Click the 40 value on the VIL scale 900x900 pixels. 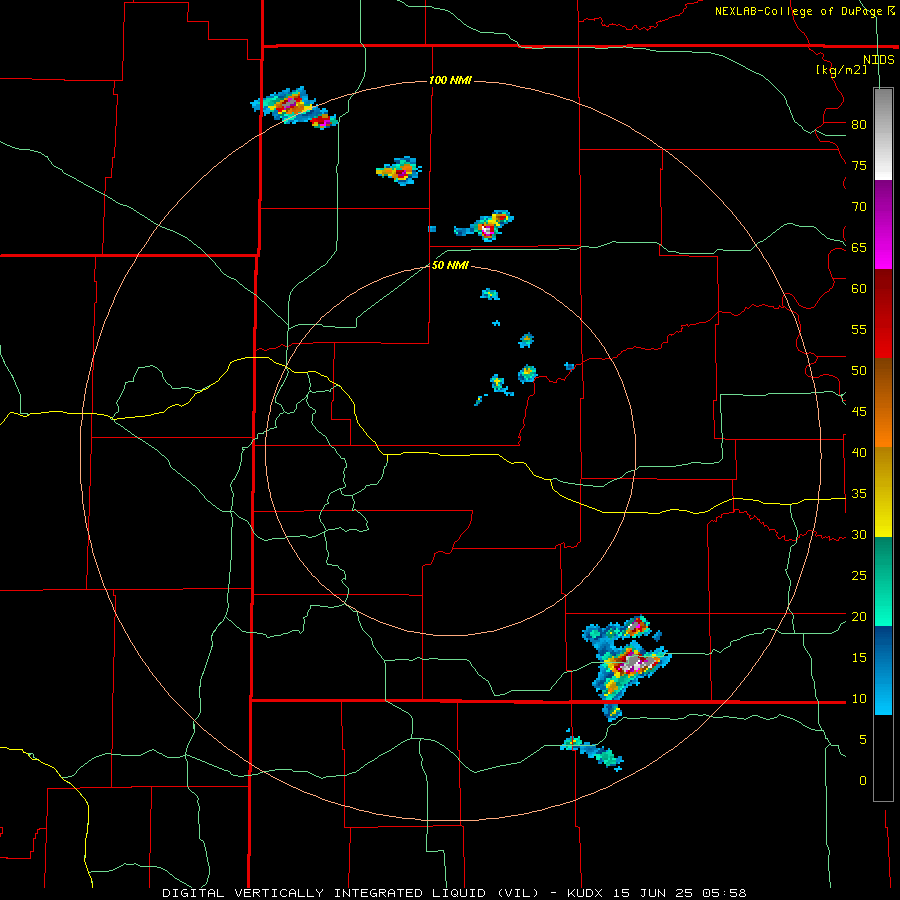coord(859,453)
